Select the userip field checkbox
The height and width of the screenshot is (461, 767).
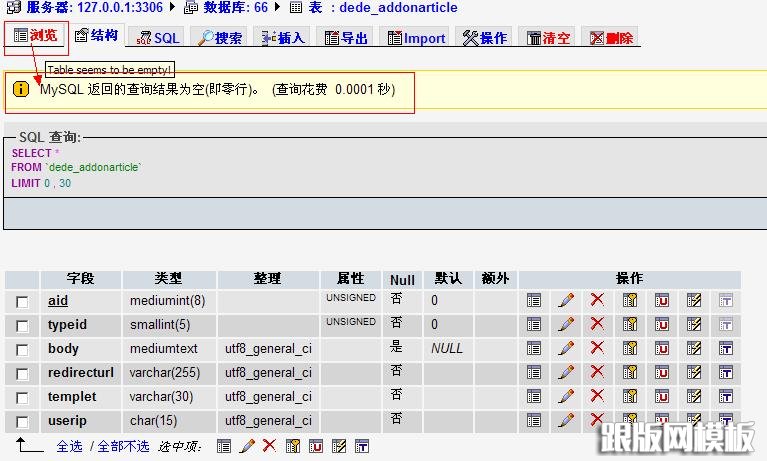pos(22,422)
